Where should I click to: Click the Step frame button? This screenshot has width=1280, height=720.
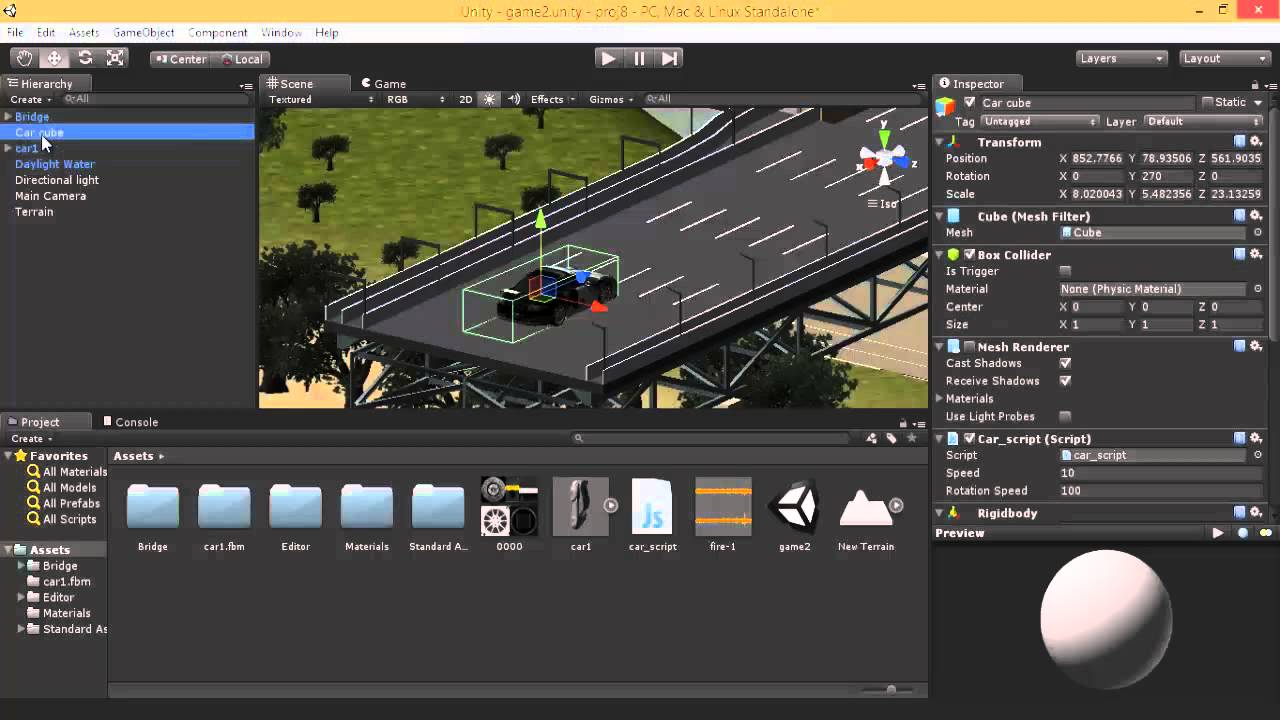coord(670,59)
